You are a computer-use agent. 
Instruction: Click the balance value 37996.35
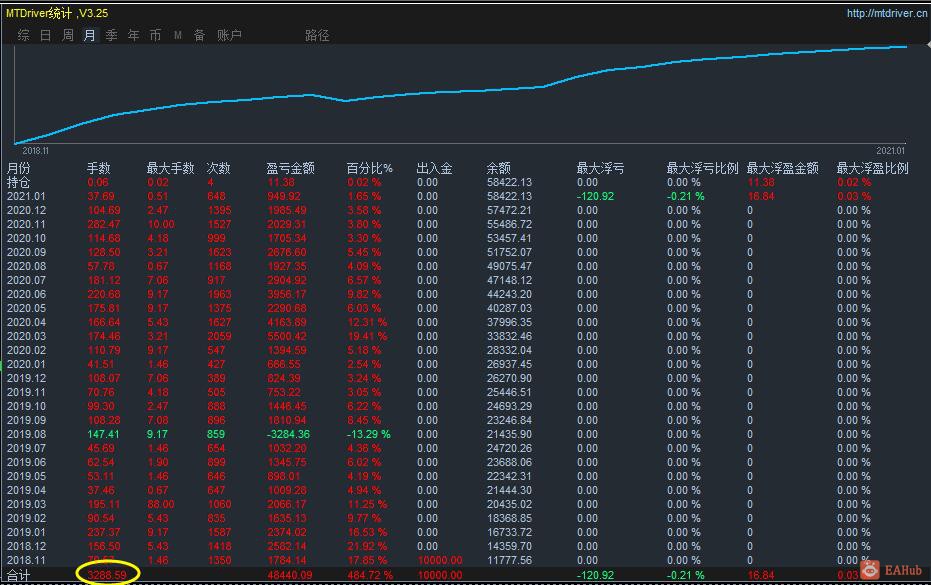509,322
